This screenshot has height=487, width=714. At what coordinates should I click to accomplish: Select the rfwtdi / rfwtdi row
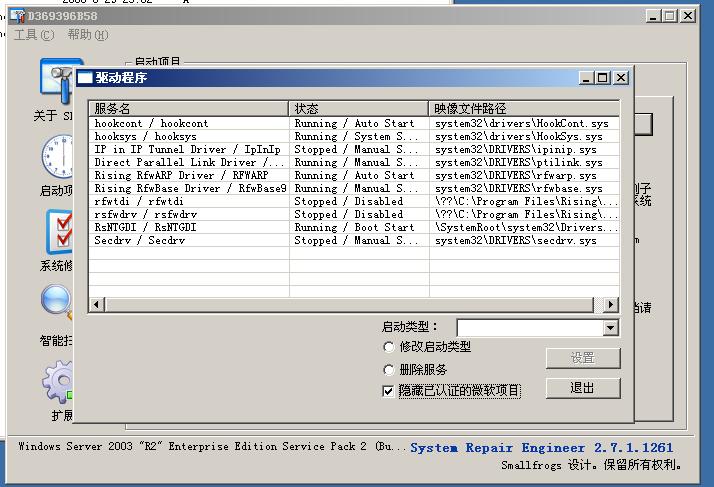point(354,201)
